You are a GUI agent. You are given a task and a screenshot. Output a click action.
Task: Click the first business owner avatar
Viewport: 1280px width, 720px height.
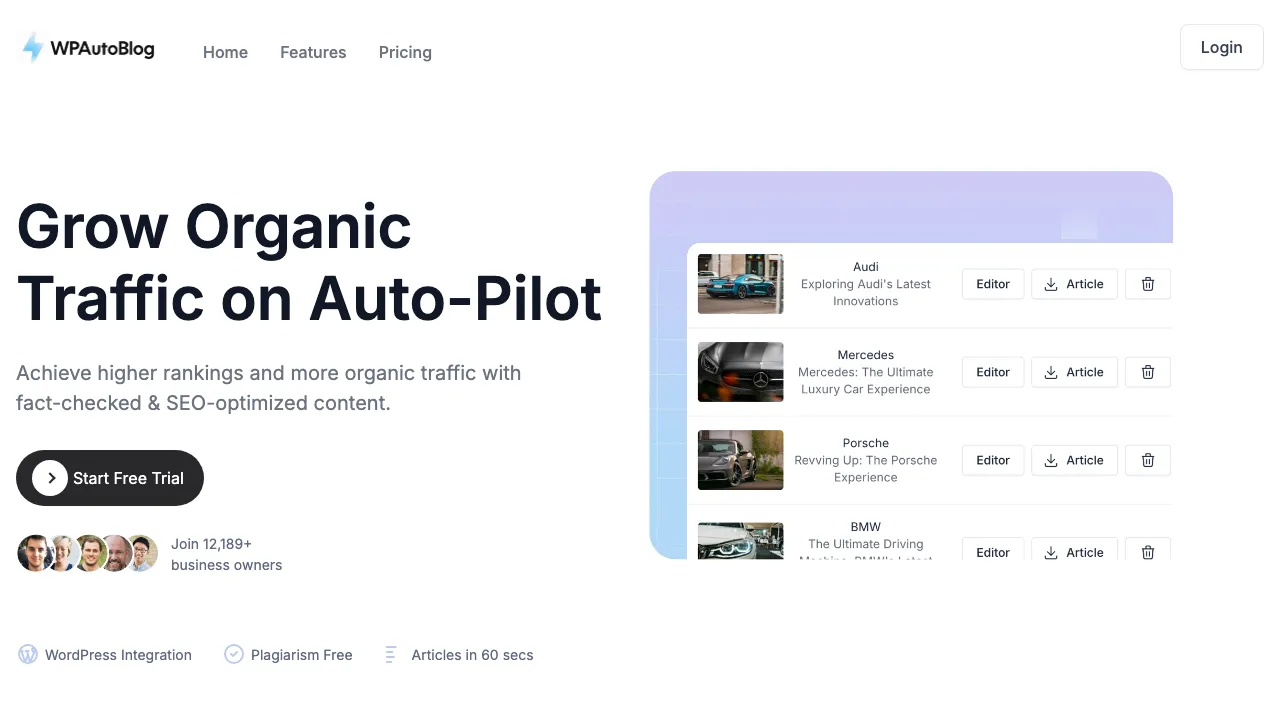point(33,553)
